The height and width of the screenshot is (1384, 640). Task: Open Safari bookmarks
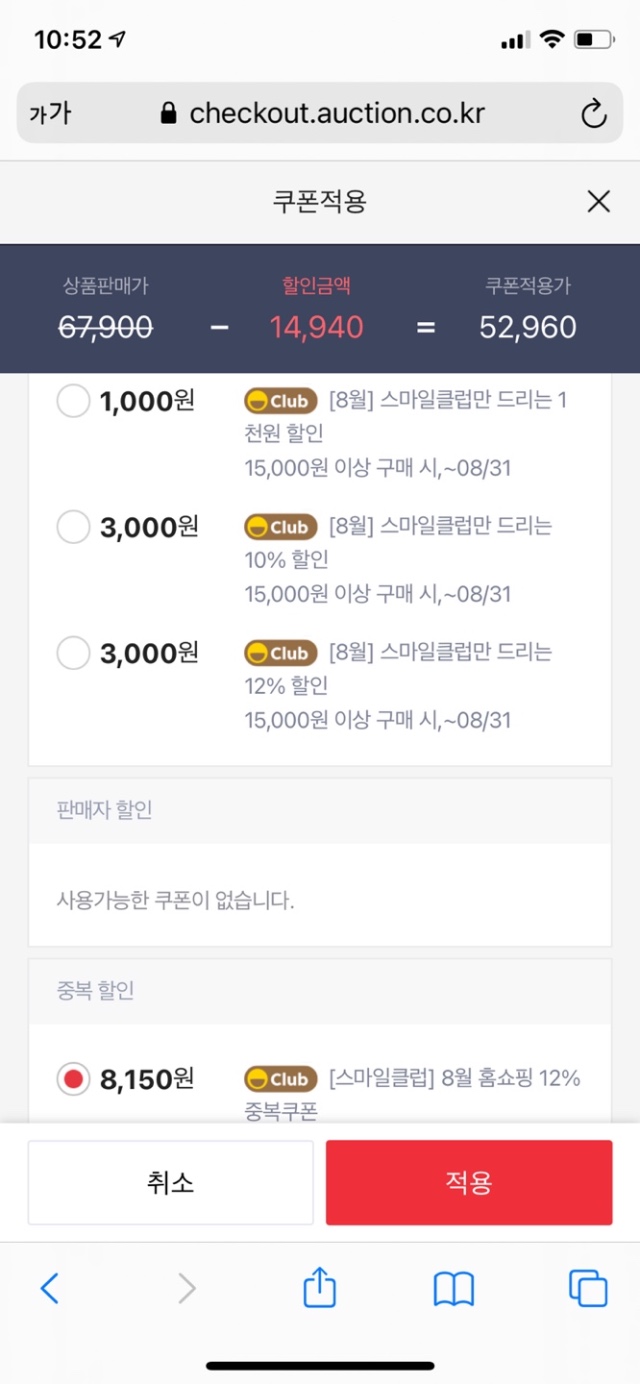453,1288
